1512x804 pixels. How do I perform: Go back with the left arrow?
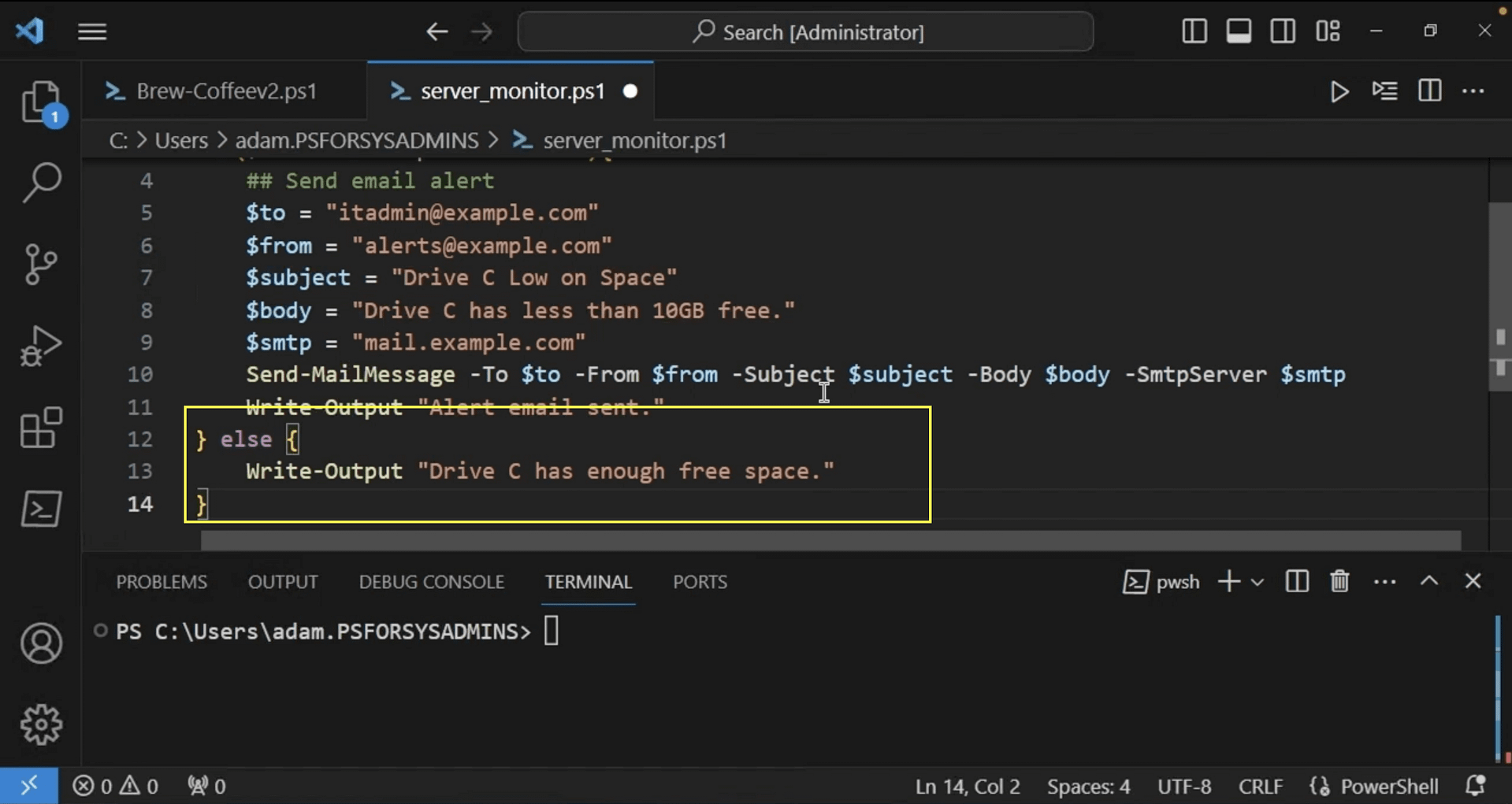pos(437,31)
